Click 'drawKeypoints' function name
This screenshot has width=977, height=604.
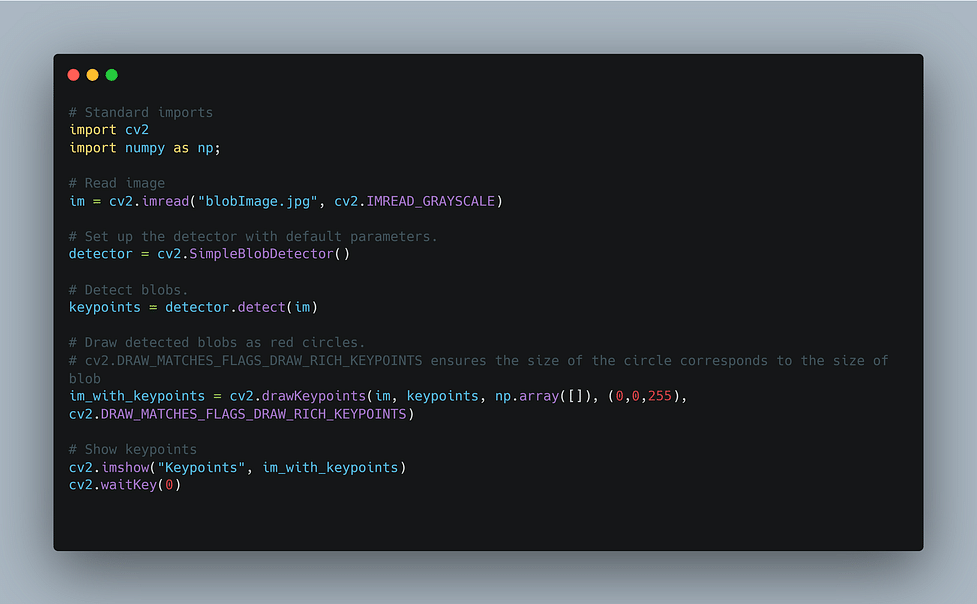314,396
